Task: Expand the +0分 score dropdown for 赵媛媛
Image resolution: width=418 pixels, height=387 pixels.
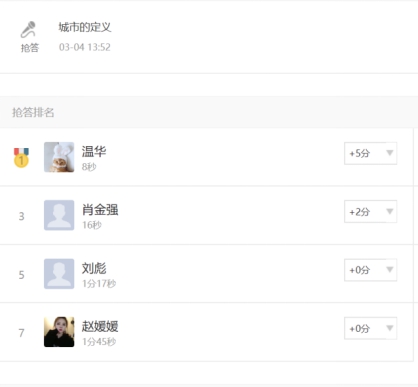Action: pyautogui.click(x=370, y=328)
